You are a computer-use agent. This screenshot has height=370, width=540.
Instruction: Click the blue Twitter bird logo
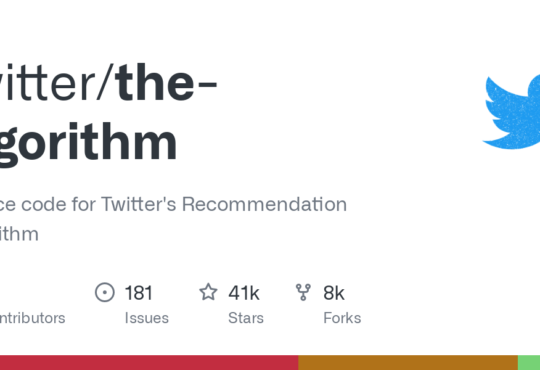coord(512,112)
